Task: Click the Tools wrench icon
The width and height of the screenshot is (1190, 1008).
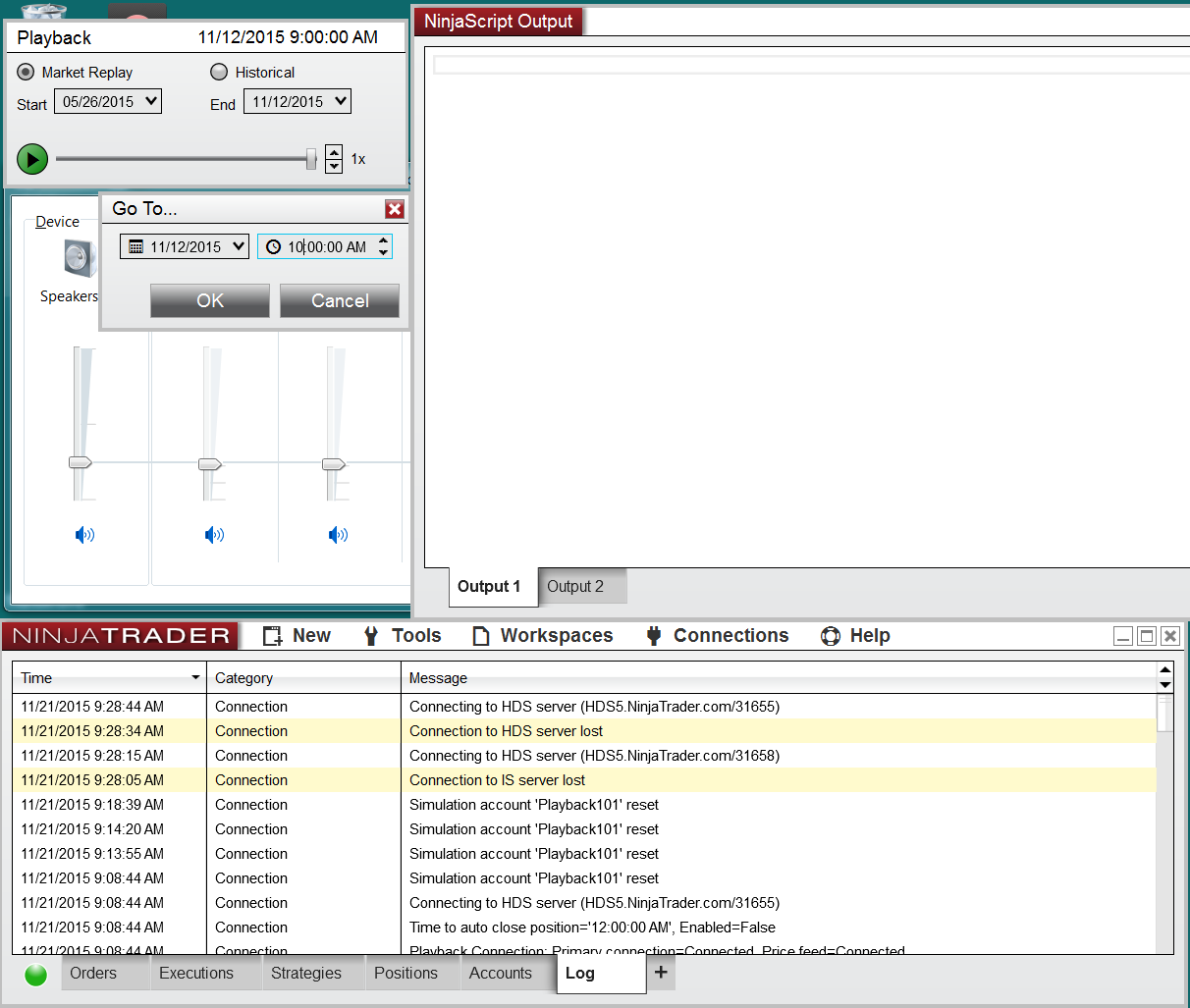Action: point(371,636)
